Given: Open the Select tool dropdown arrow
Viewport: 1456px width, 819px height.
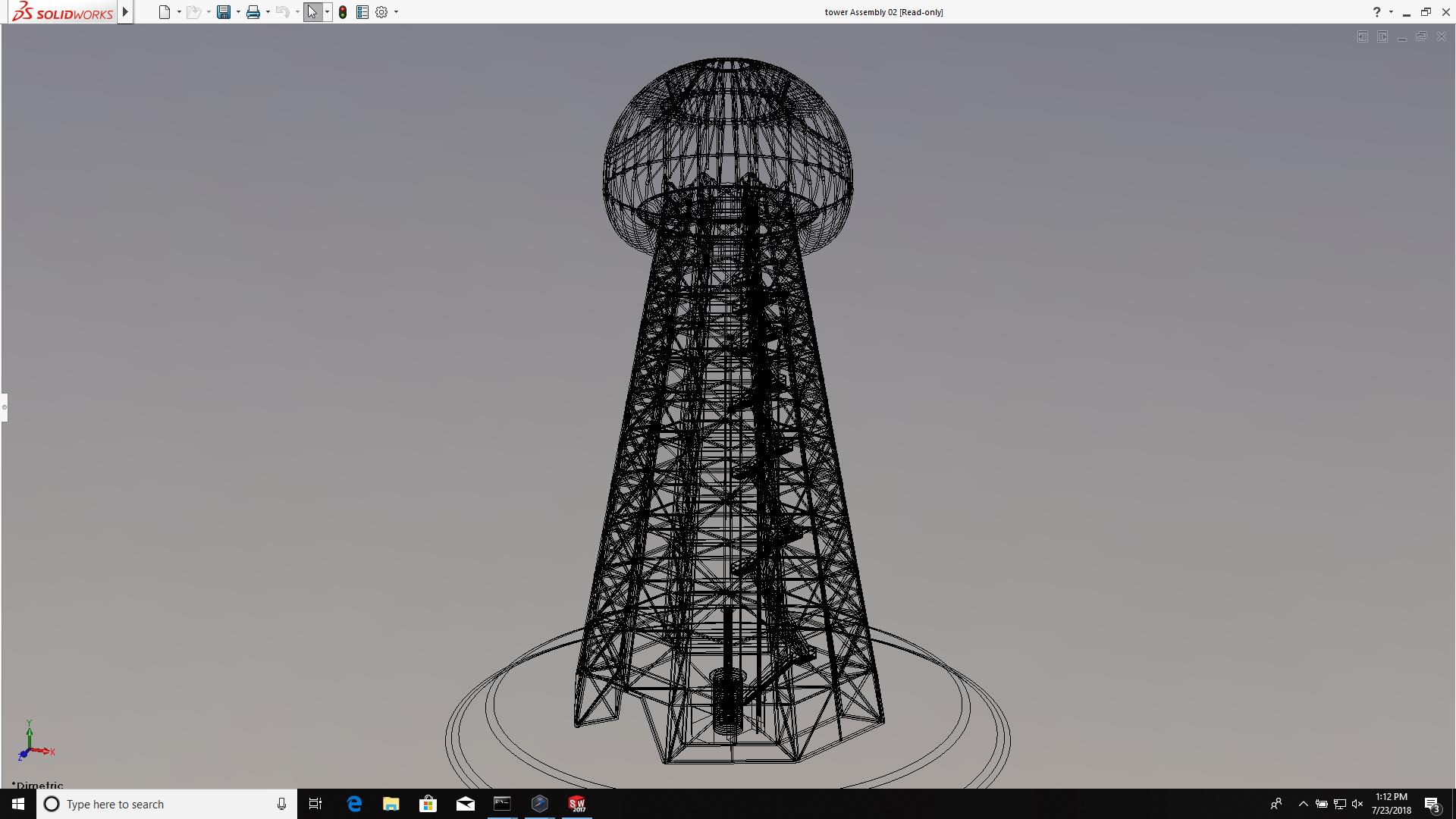Looking at the screenshot, I should pyautogui.click(x=327, y=12).
